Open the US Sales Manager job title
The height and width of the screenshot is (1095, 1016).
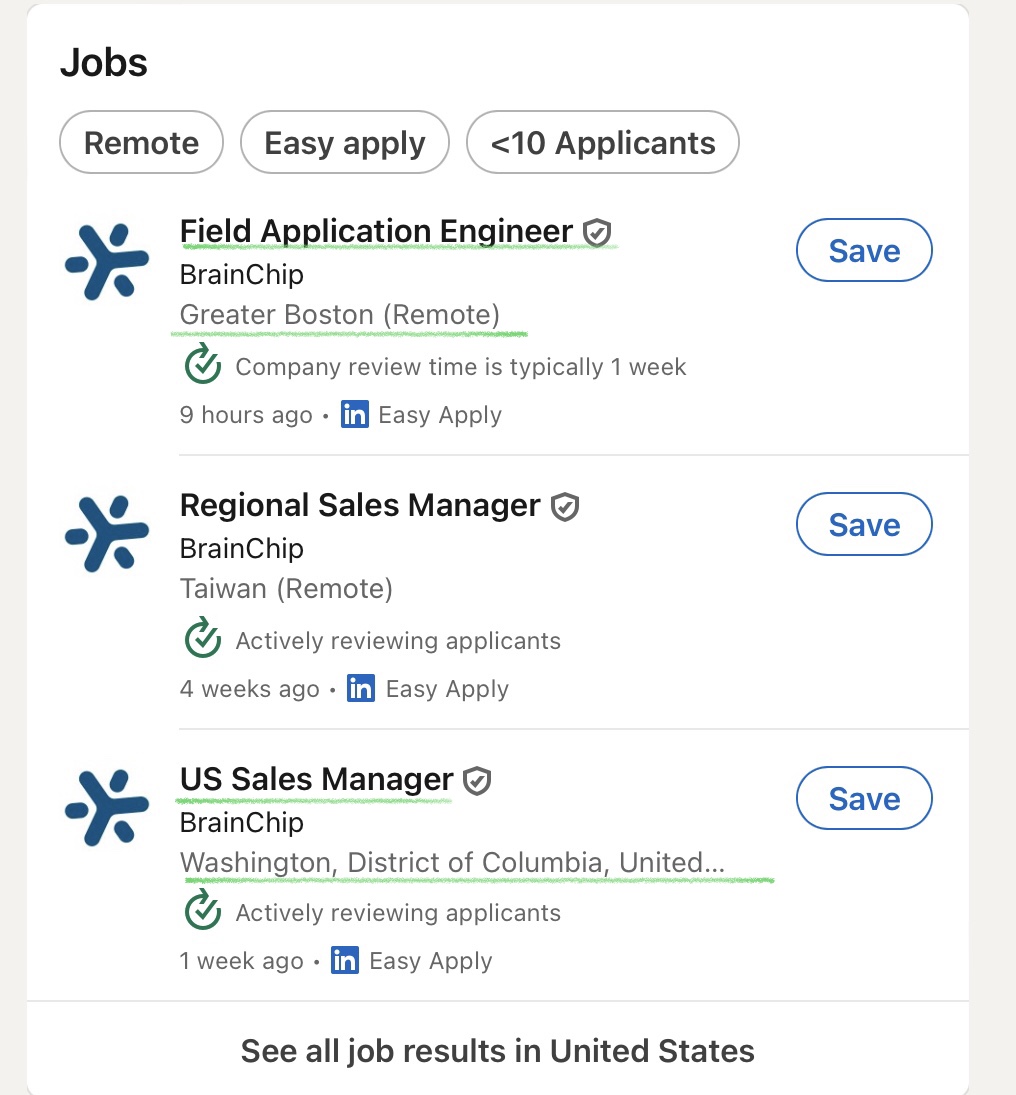pos(316,780)
